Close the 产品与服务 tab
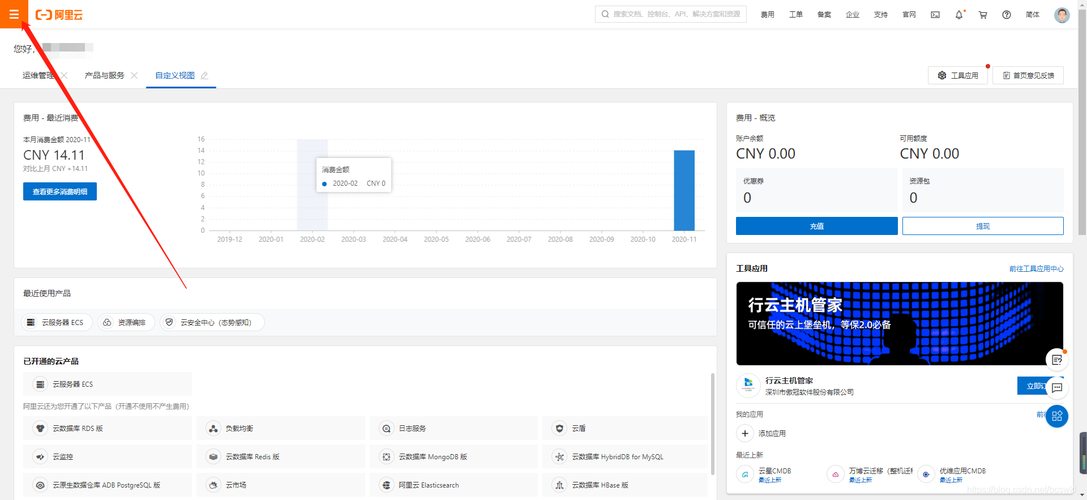The width and height of the screenshot is (1087, 500). [134, 75]
